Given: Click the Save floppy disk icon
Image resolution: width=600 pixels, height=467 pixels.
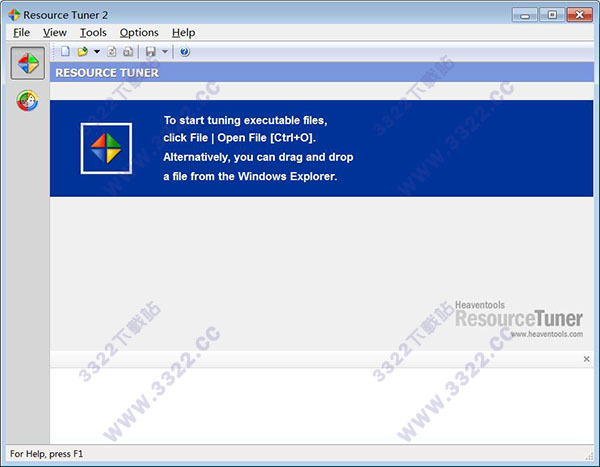Looking at the screenshot, I should [151, 52].
